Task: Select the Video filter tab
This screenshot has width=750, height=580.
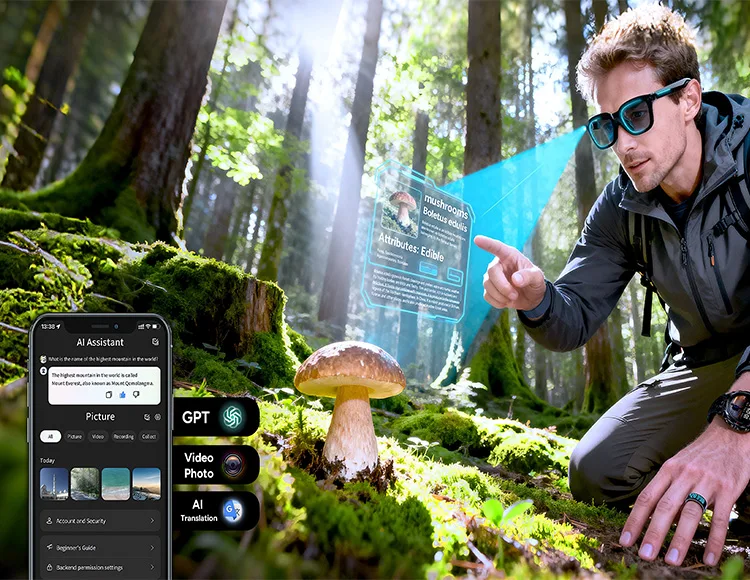Action: 98,437
